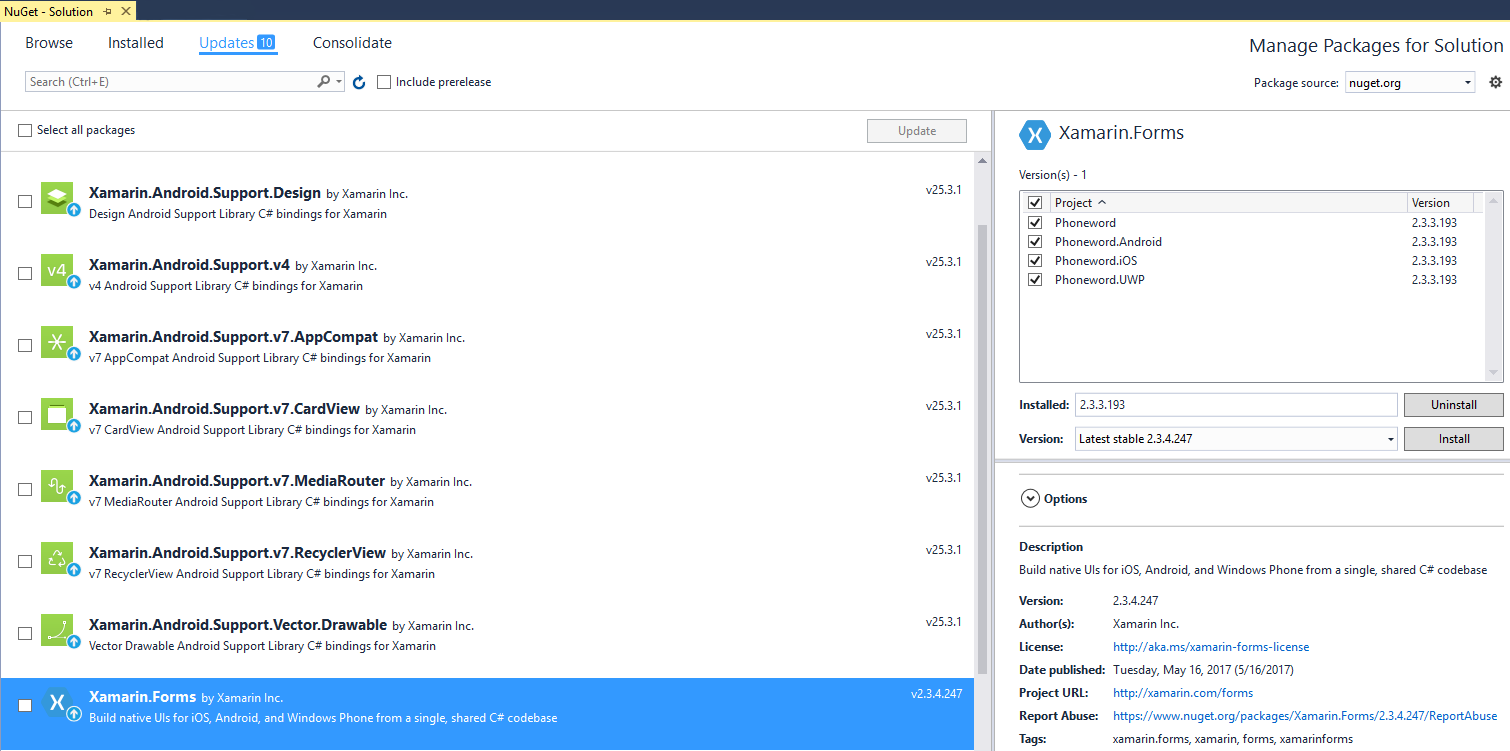This screenshot has width=1510, height=751.
Task: Open the xamarin-forms-license link
Action: (1211, 647)
